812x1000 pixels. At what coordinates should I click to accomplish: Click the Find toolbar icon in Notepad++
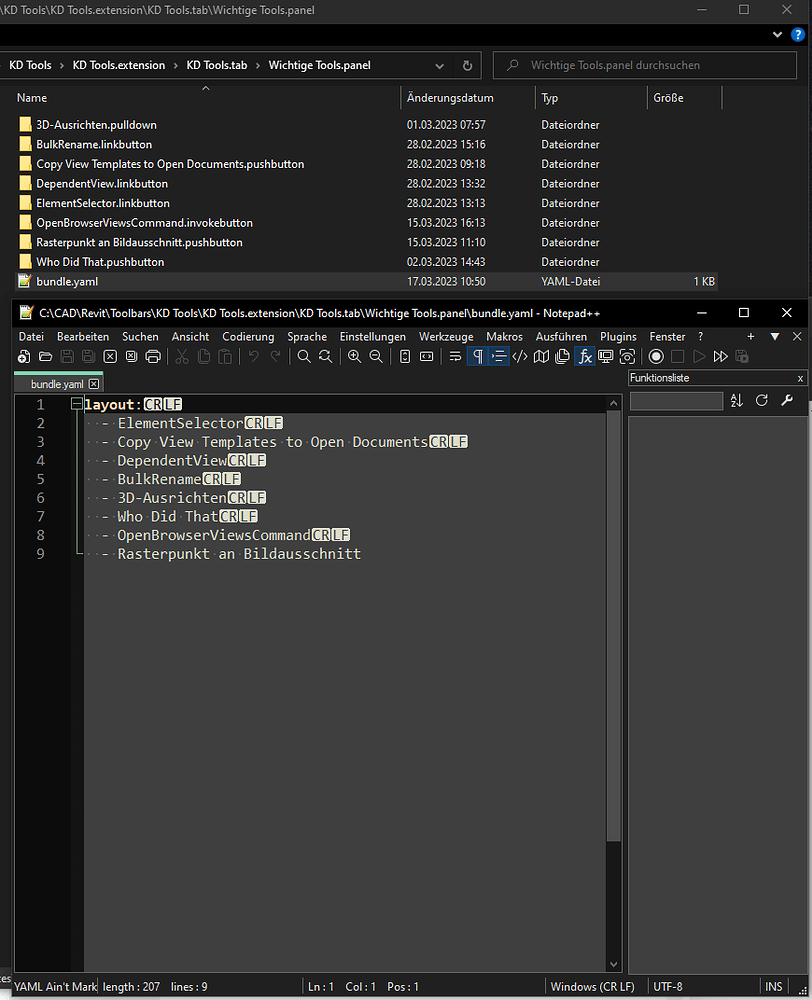(x=304, y=356)
